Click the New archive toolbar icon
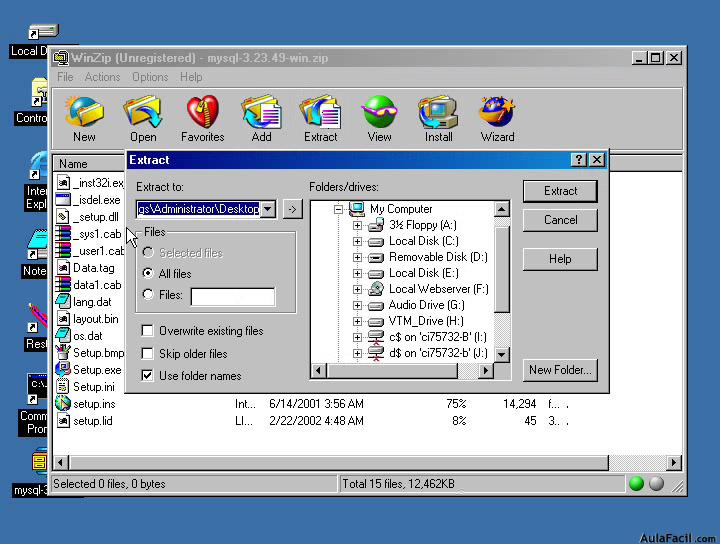This screenshot has height=544, width=720. (84, 112)
